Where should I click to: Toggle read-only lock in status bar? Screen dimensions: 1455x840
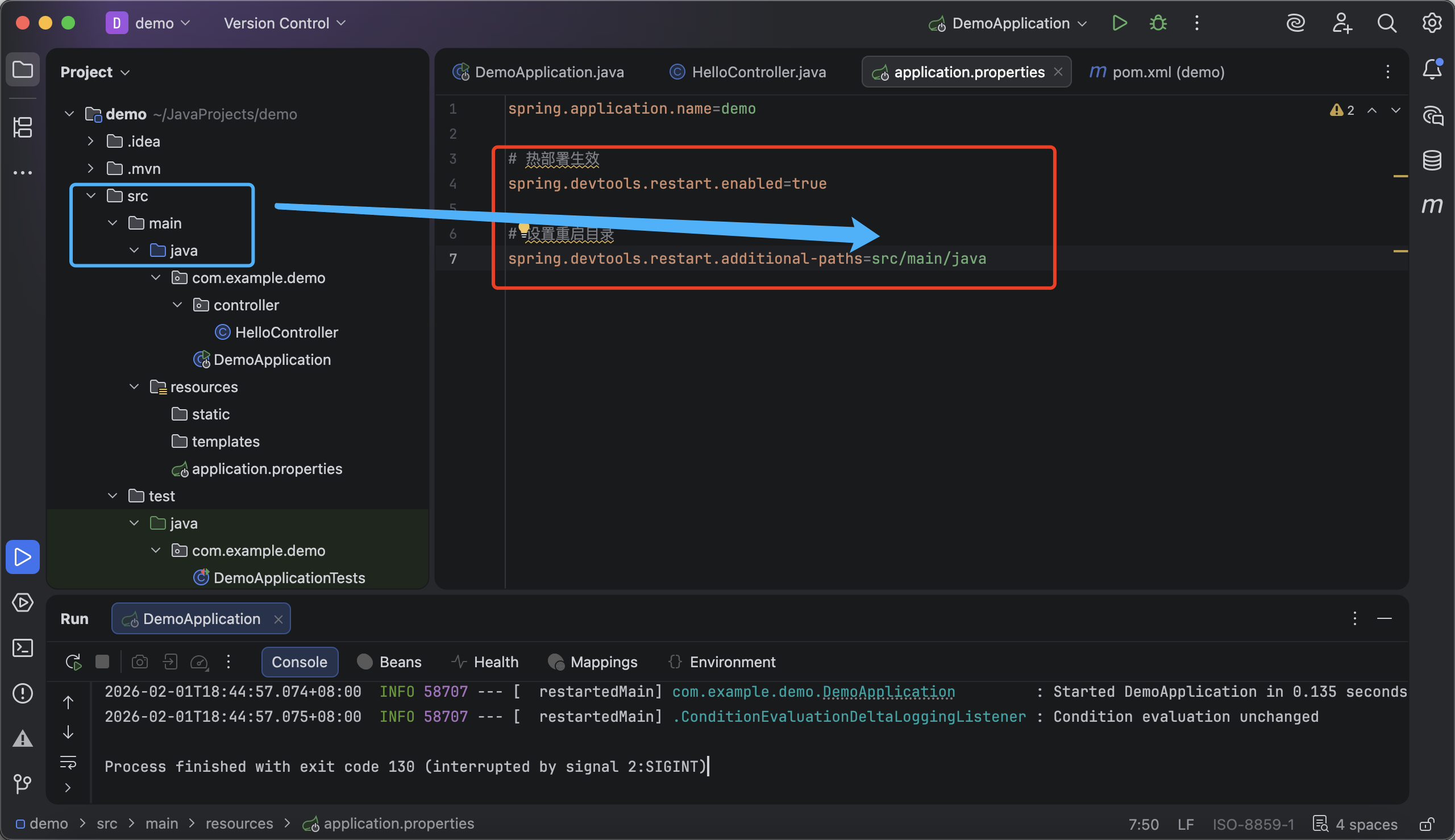[1427, 824]
